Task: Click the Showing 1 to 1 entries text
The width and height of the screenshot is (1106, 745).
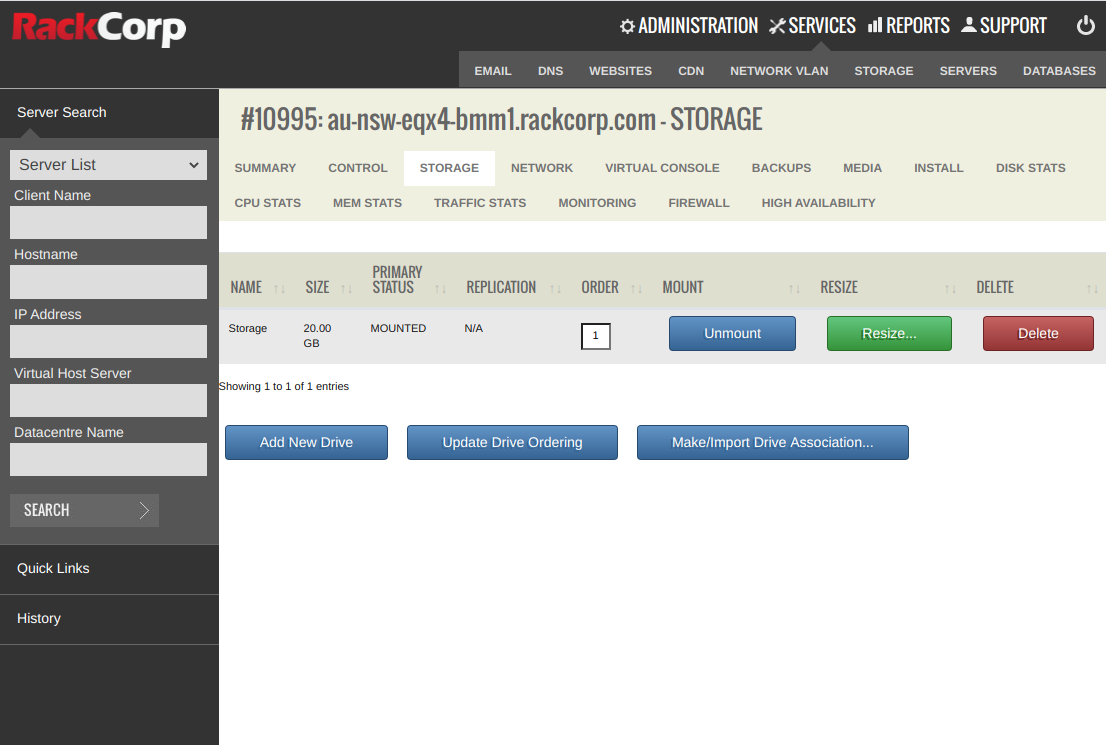Action: coord(284,387)
